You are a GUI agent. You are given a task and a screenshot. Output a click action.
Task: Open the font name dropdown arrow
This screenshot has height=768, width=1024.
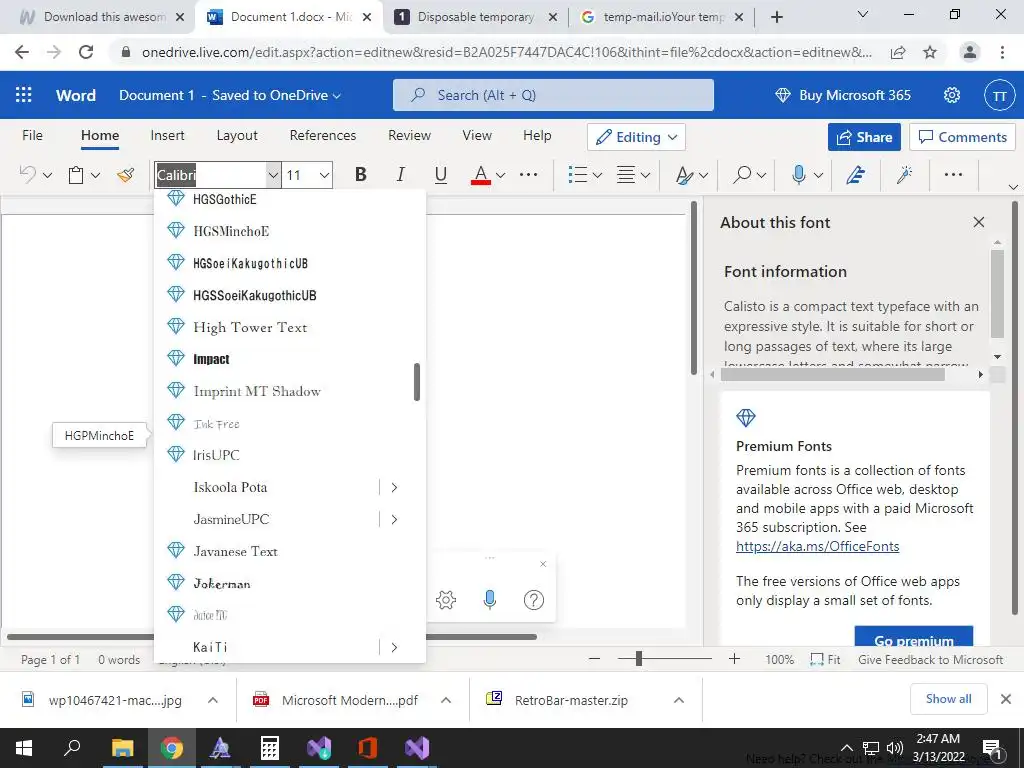tap(273, 175)
